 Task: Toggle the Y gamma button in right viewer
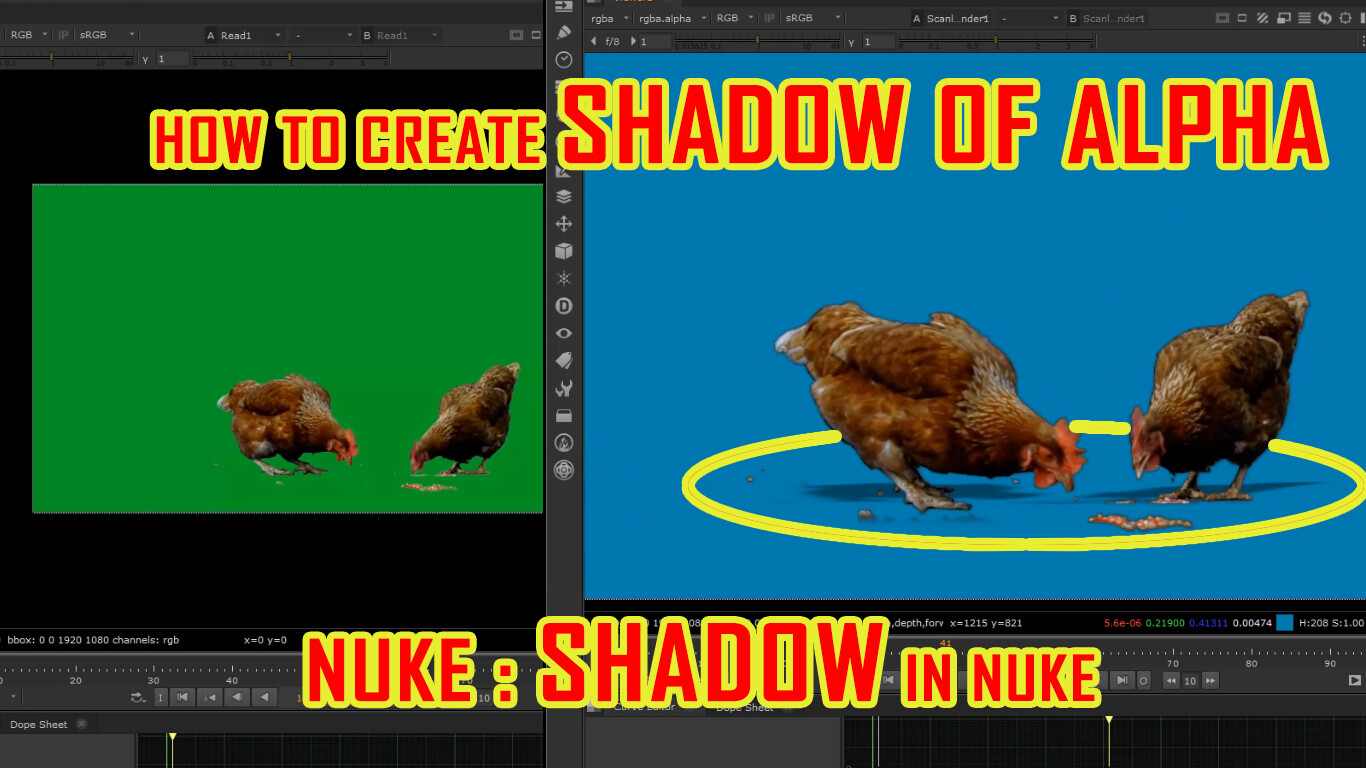tap(851, 42)
